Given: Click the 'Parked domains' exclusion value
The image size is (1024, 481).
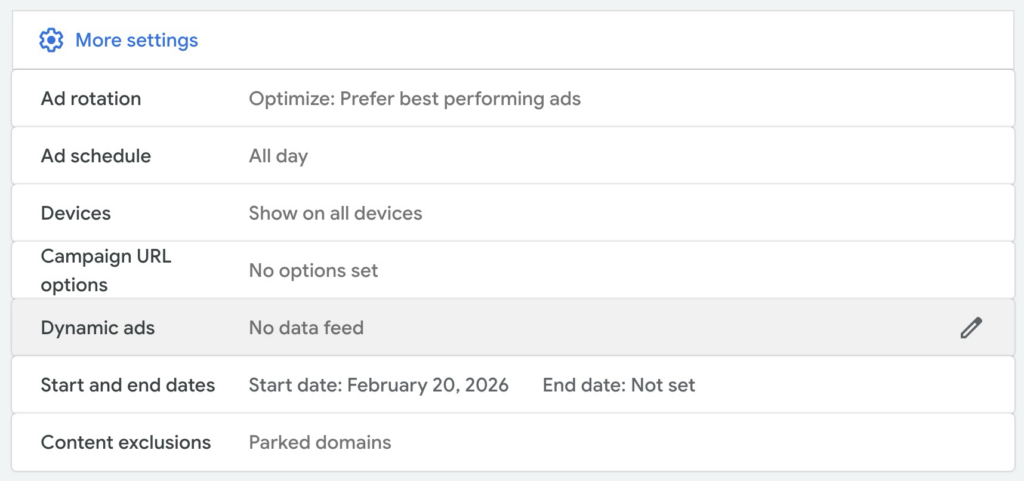Looking at the screenshot, I should pyautogui.click(x=320, y=442).
